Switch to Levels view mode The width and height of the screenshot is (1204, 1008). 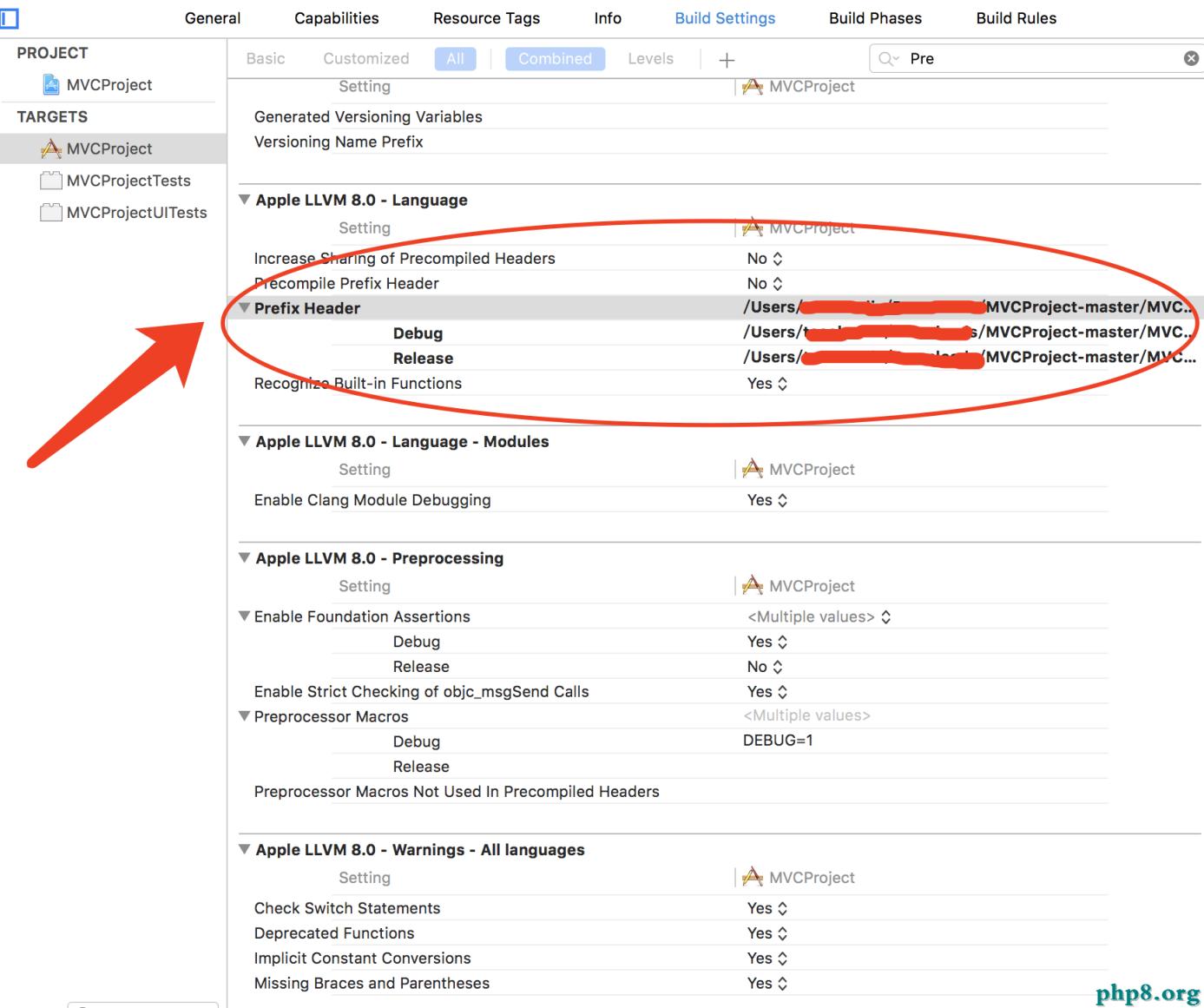(650, 58)
